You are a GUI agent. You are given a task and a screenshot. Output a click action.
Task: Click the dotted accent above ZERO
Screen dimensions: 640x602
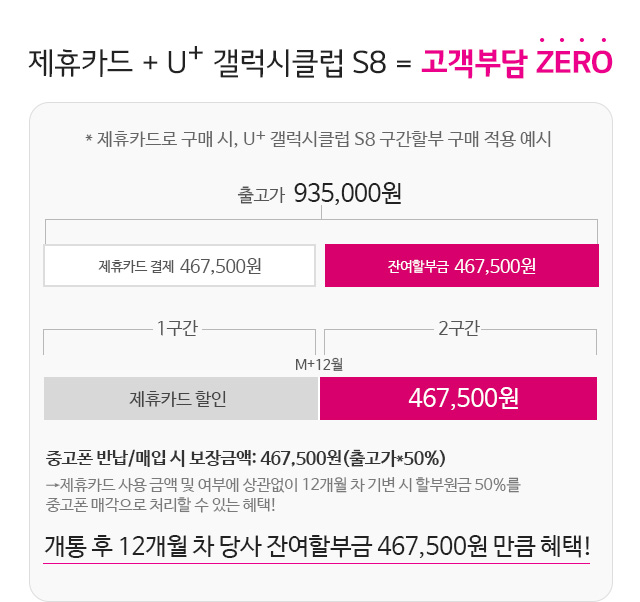click(x=573, y=40)
